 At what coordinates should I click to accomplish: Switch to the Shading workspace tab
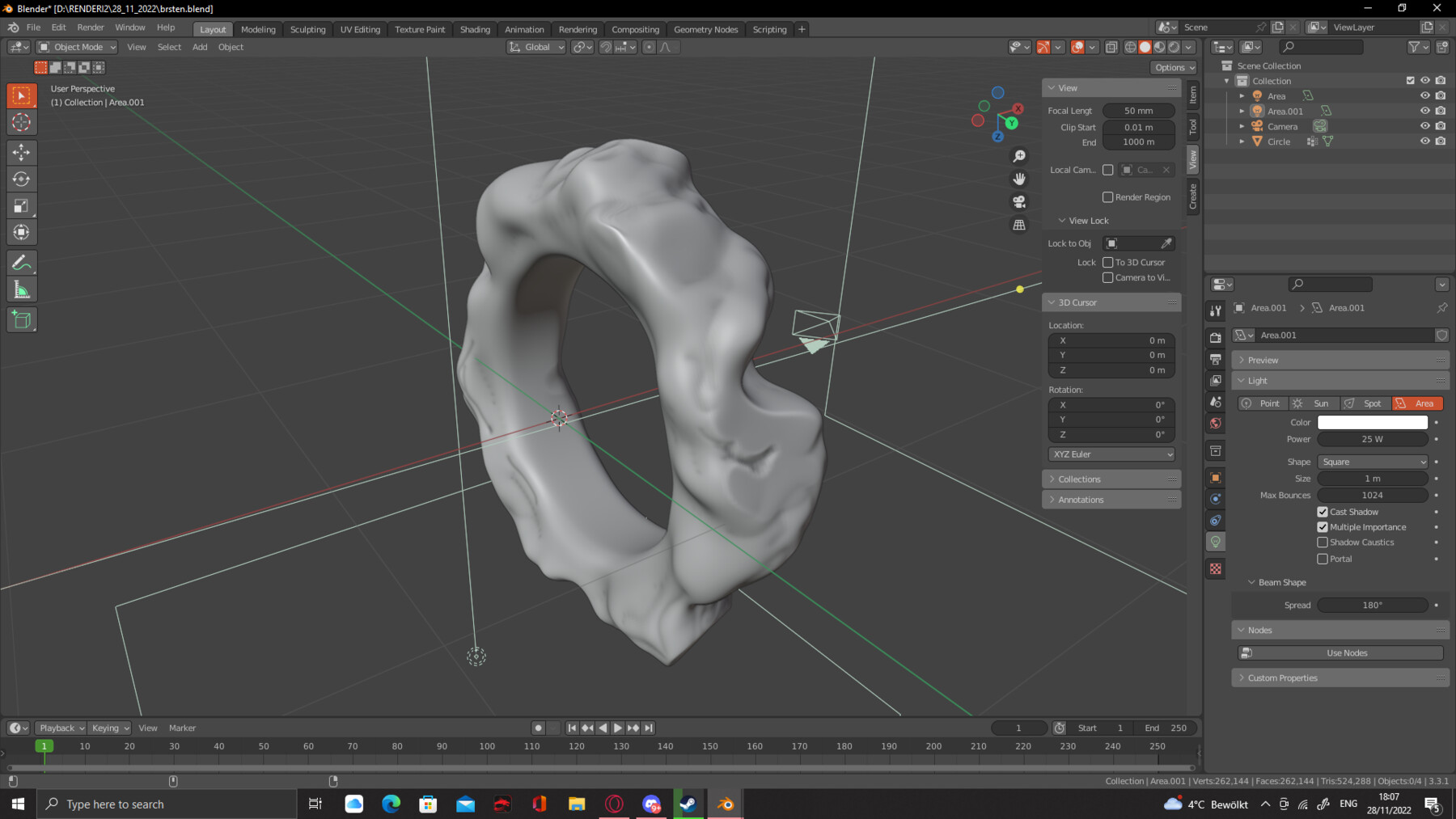coord(474,28)
